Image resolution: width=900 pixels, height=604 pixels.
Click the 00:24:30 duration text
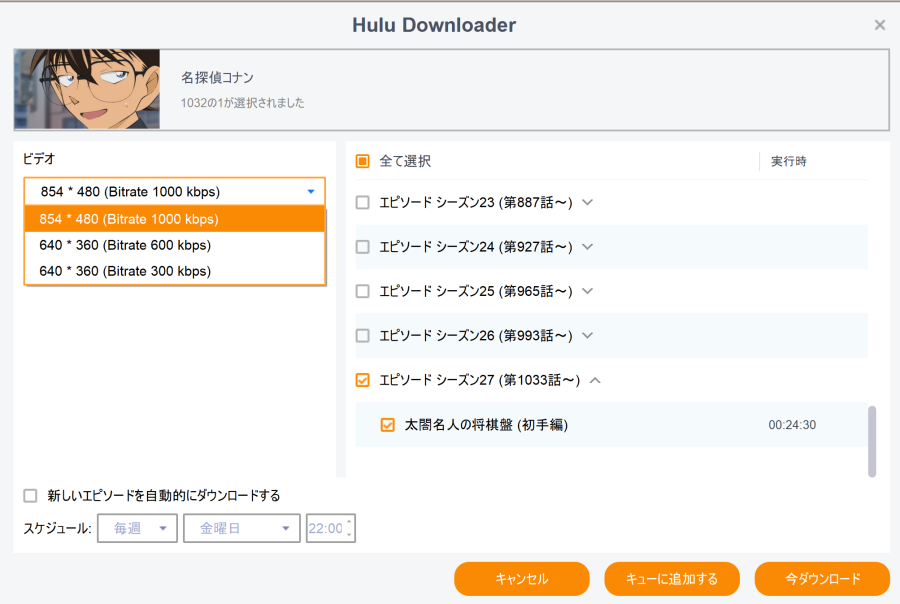(792, 425)
